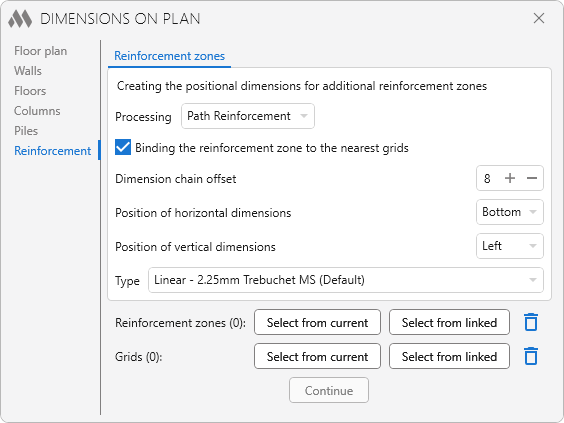Click the ModPlus logo icon
The width and height of the screenshot is (564, 423).
point(20,19)
